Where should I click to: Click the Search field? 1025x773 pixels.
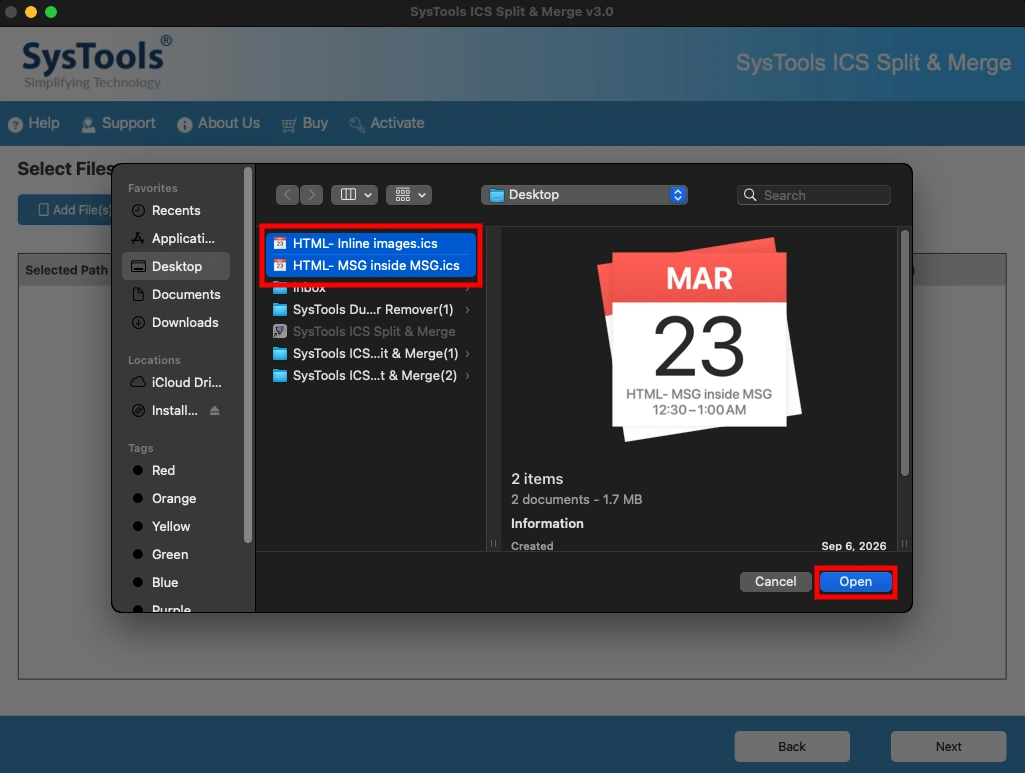[813, 195]
